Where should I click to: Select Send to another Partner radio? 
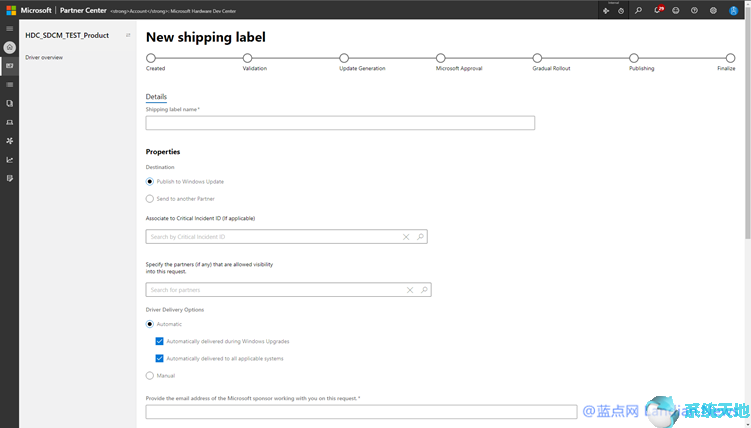[x=150, y=199]
